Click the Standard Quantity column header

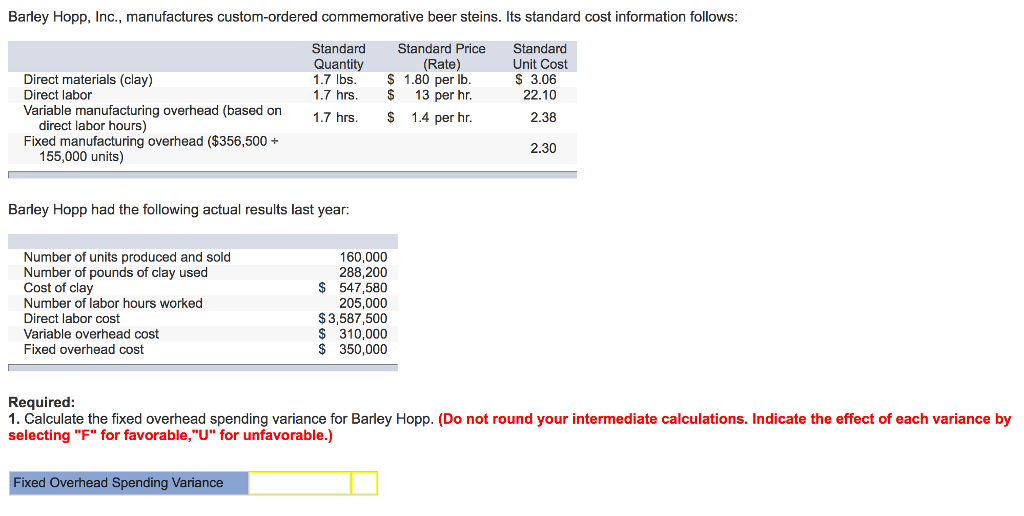coord(338,56)
